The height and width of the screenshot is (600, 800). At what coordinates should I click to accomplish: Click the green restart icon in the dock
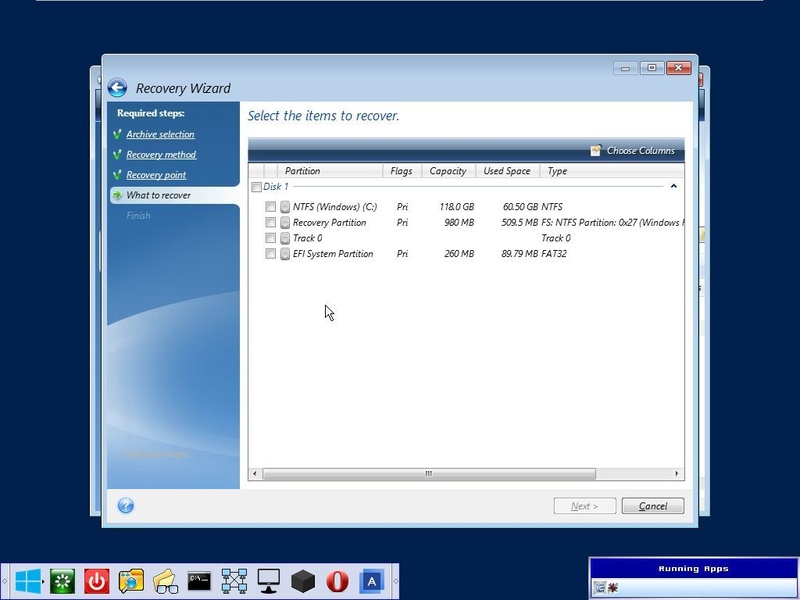point(62,581)
